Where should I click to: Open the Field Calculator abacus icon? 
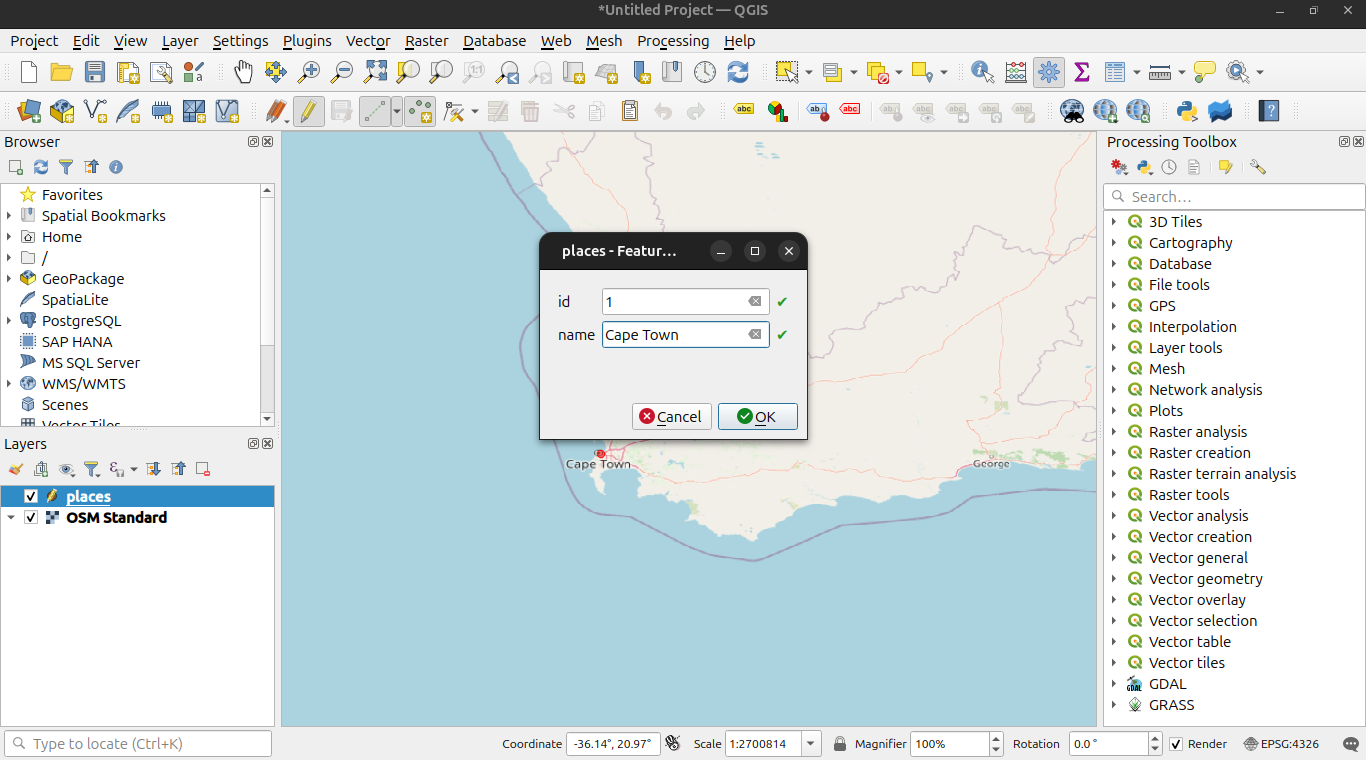tap(1015, 72)
